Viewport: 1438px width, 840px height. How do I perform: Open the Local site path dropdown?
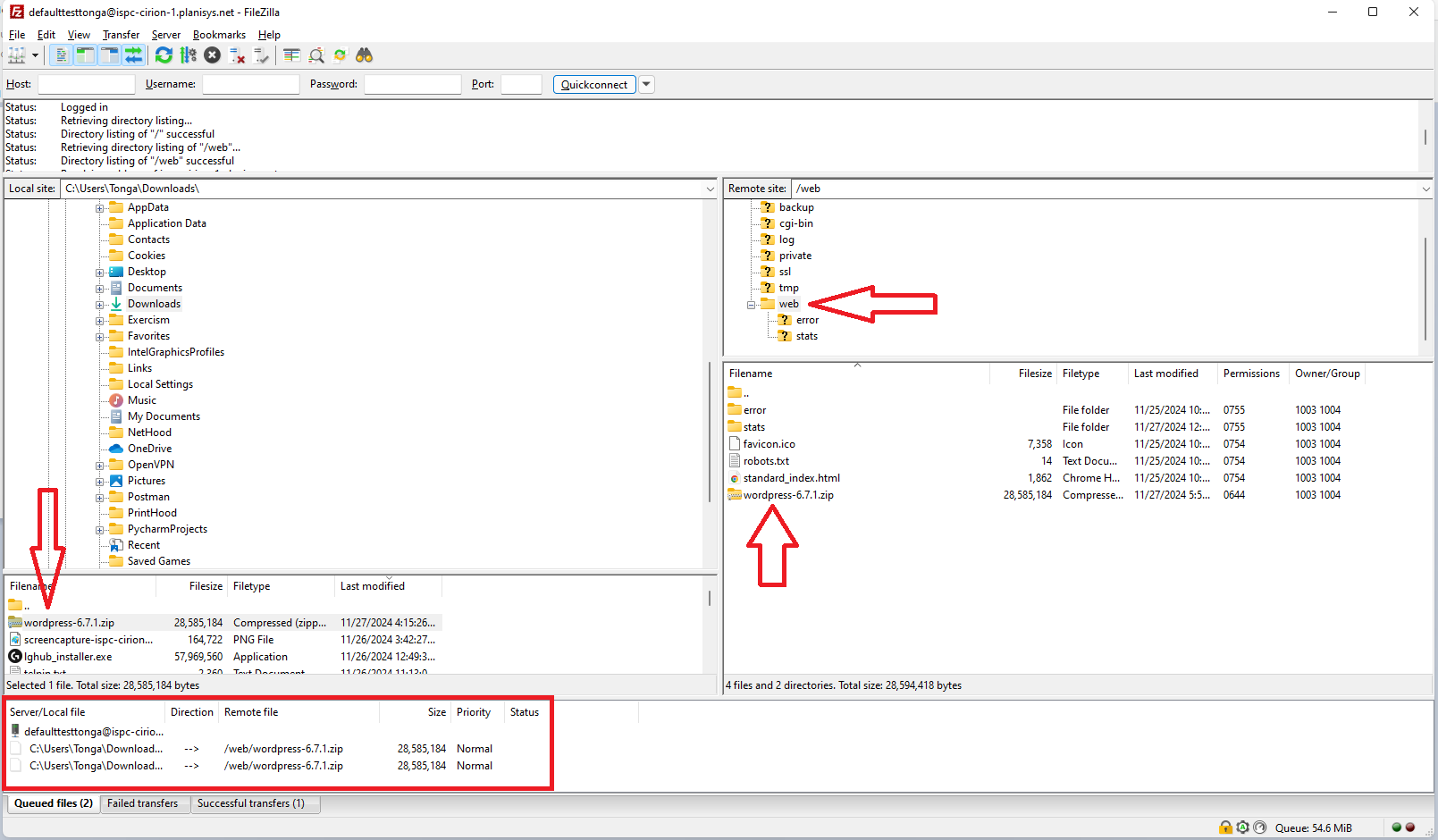coord(711,189)
